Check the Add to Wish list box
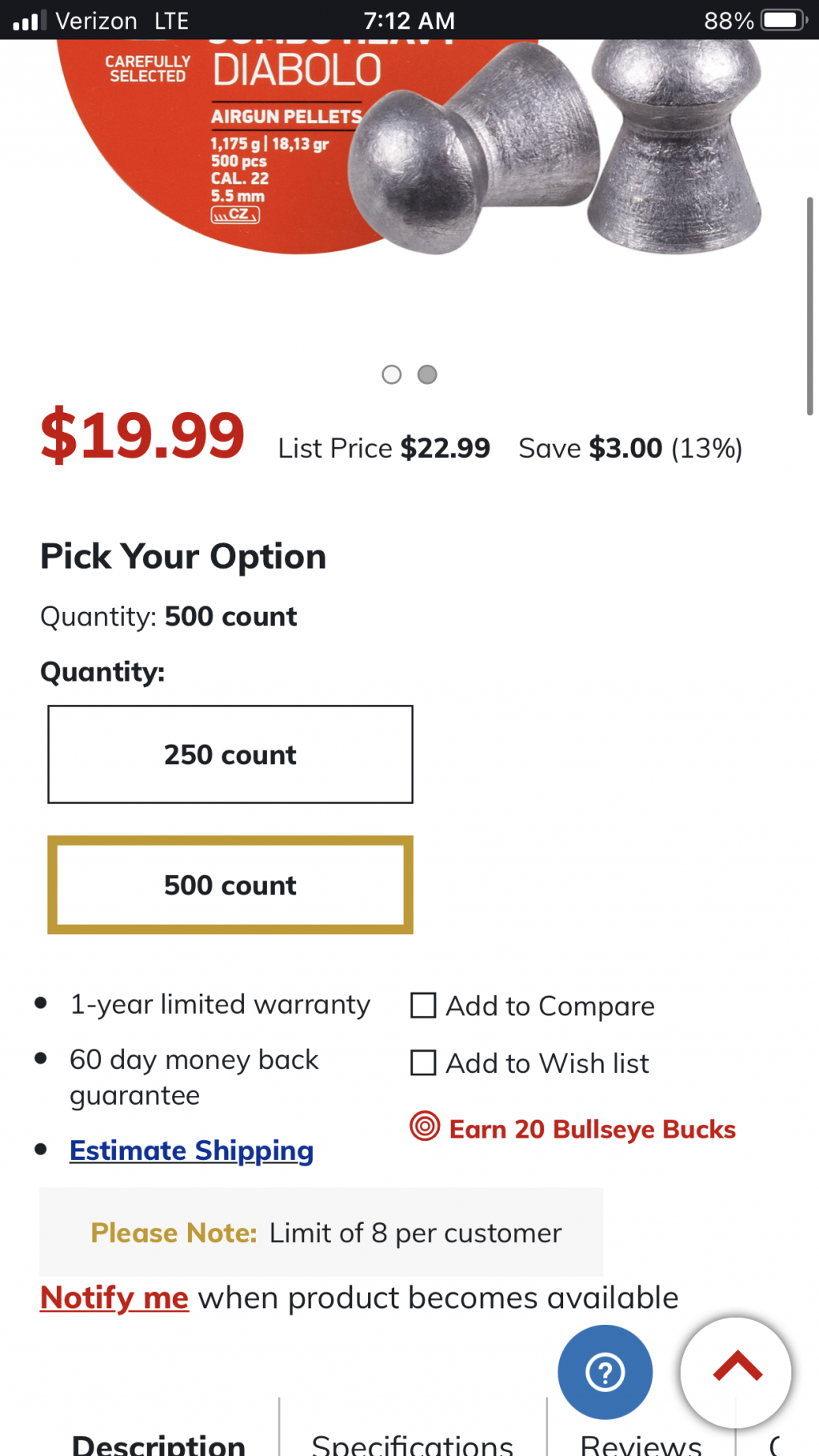 pos(423,1063)
